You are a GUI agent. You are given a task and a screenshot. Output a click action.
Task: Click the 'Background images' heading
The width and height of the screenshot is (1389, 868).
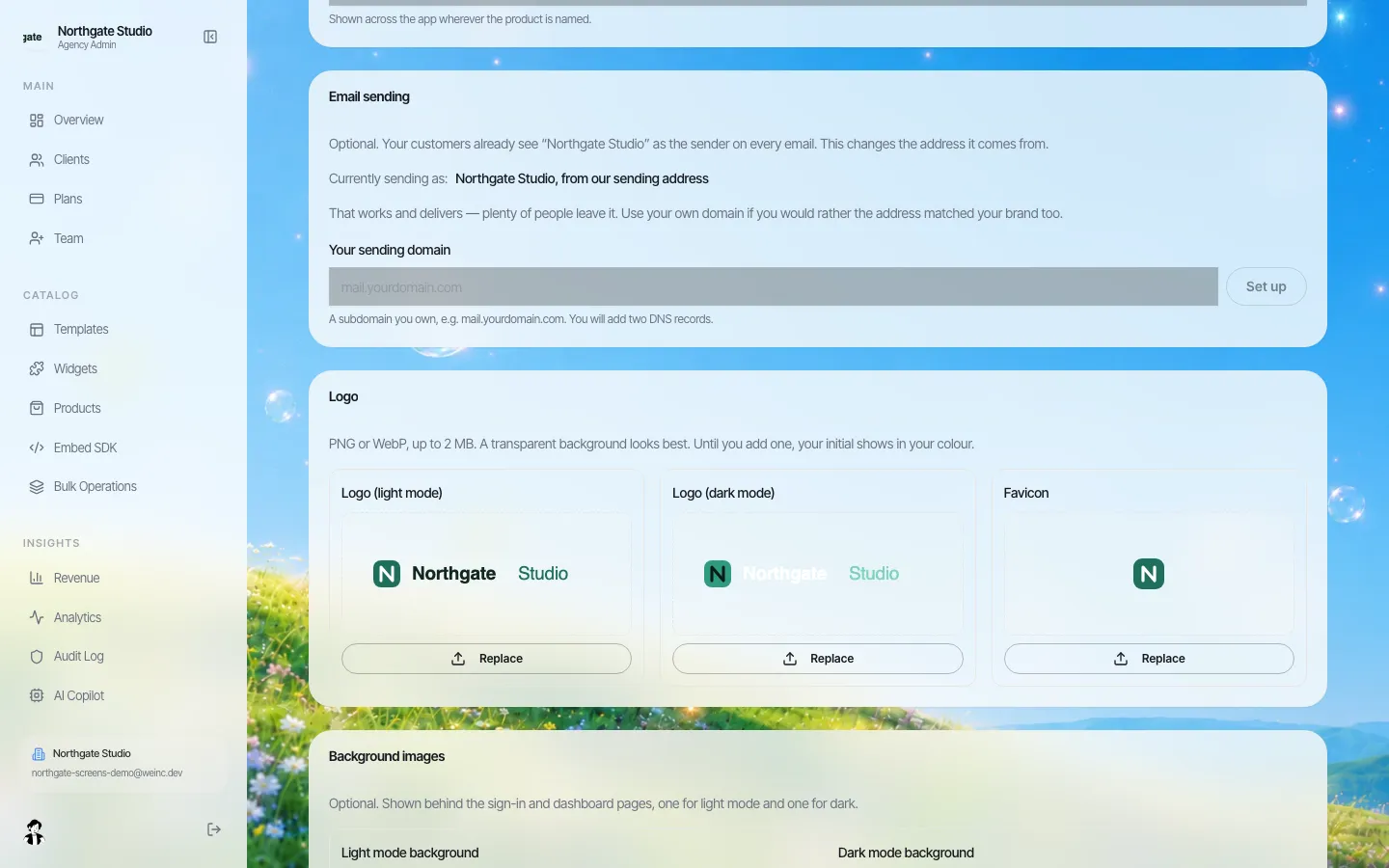coord(387,756)
